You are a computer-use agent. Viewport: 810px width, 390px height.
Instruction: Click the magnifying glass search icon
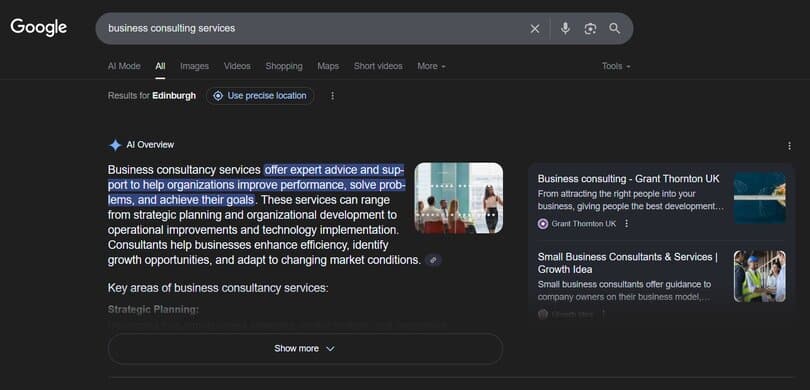614,28
